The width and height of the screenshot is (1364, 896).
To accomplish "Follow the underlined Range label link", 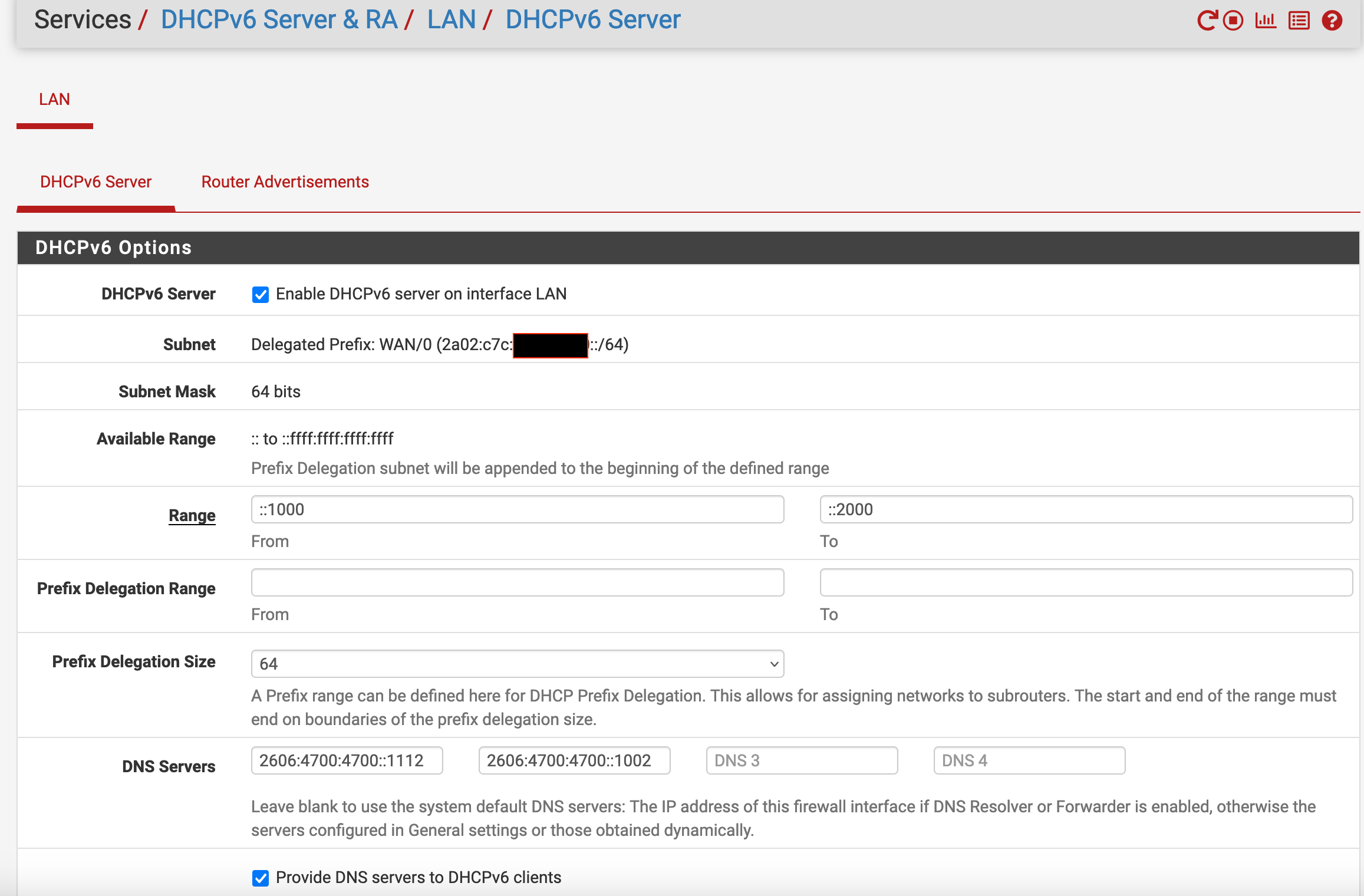I will point(192,515).
